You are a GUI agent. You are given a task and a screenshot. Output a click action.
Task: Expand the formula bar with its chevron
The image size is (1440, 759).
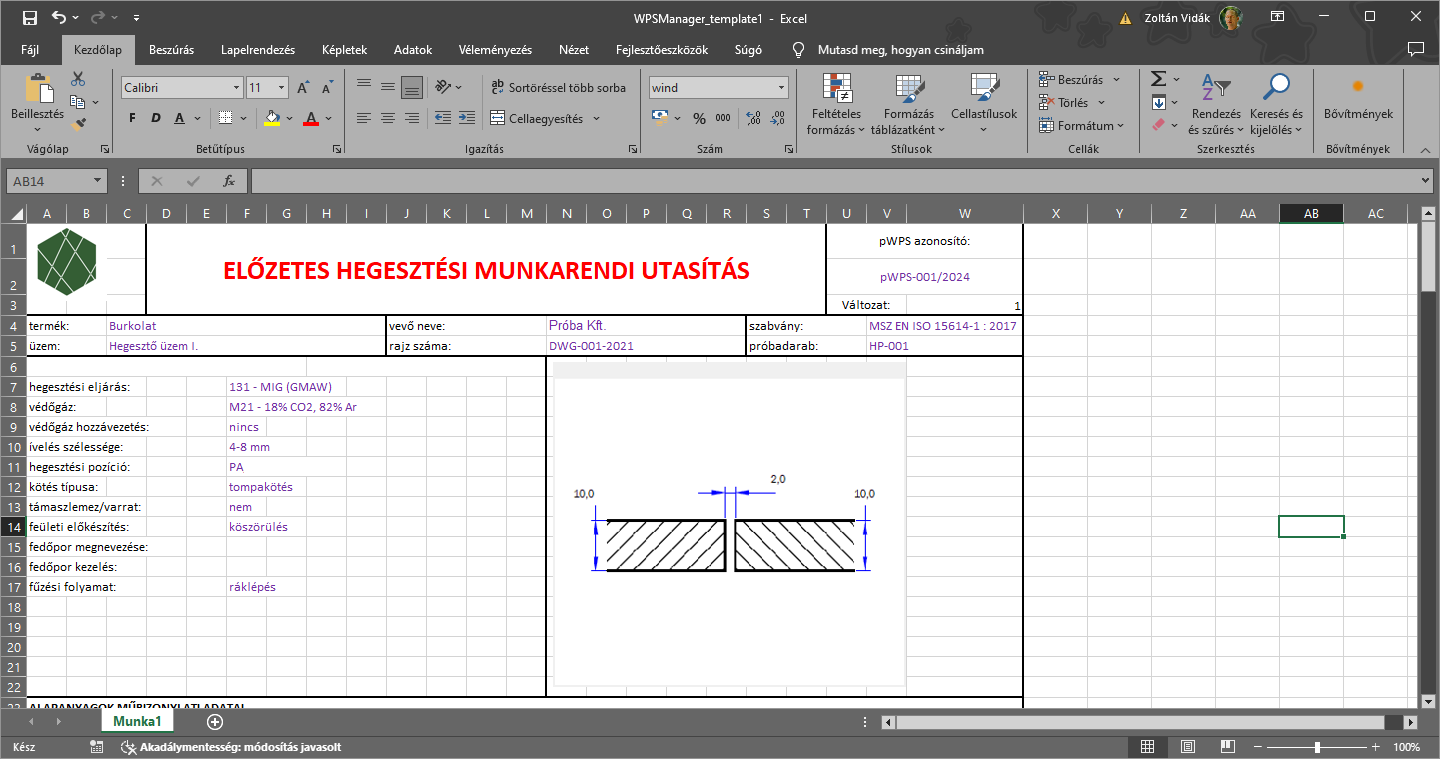point(1426,181)
